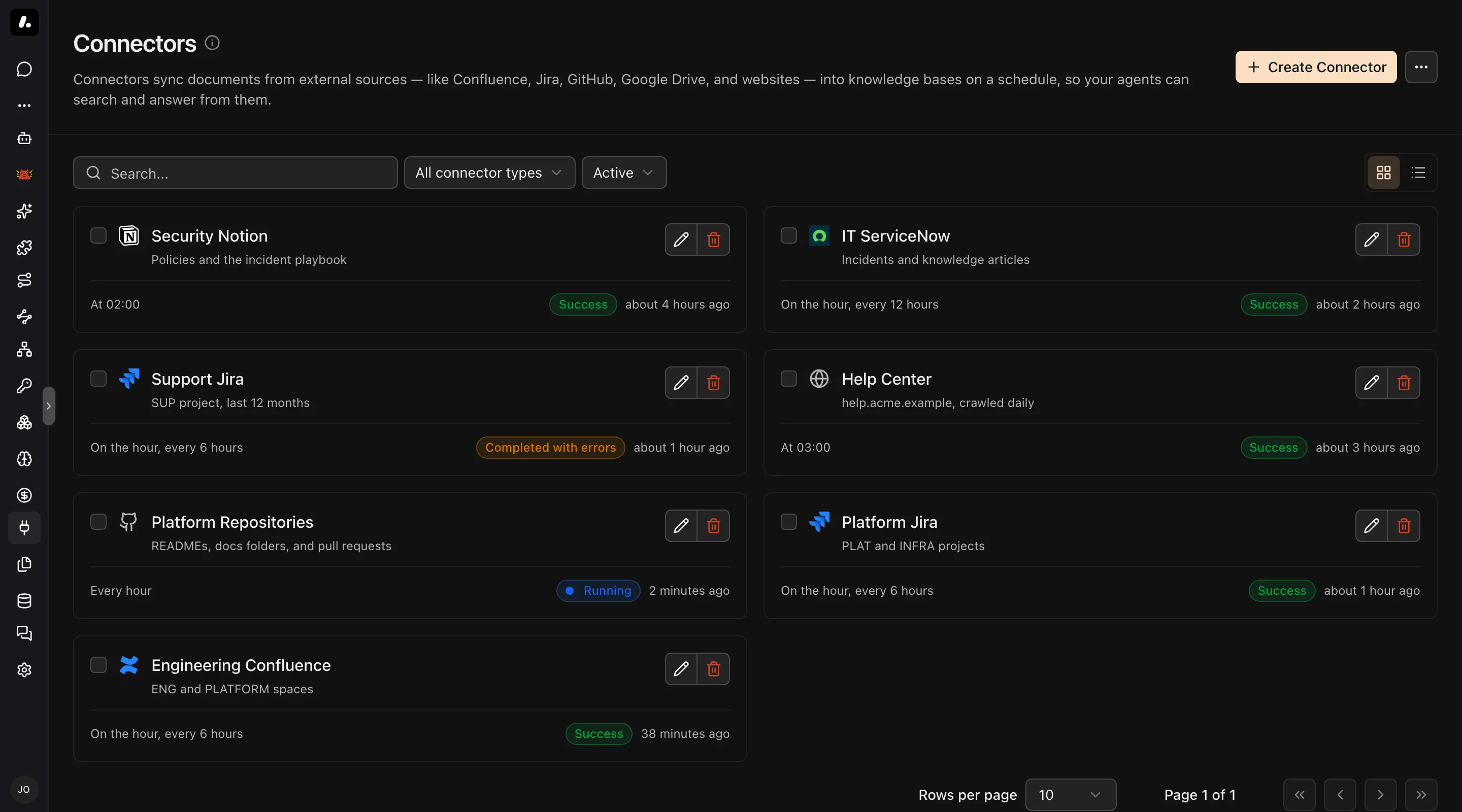Jump to the last page
Screen dimensions: 1462x812
click(1421, 794)
